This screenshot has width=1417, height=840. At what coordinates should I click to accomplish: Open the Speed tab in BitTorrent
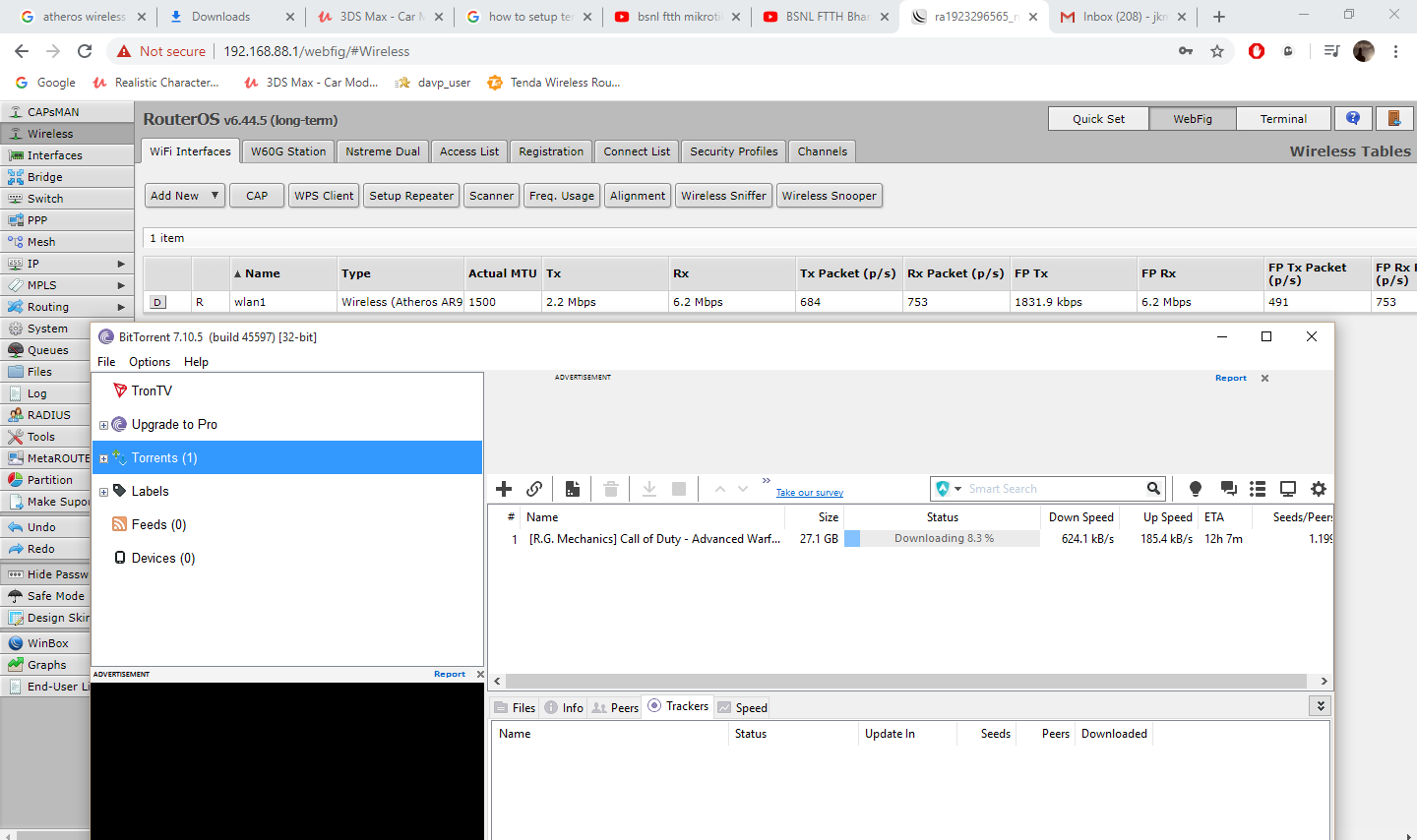(743, 707)
